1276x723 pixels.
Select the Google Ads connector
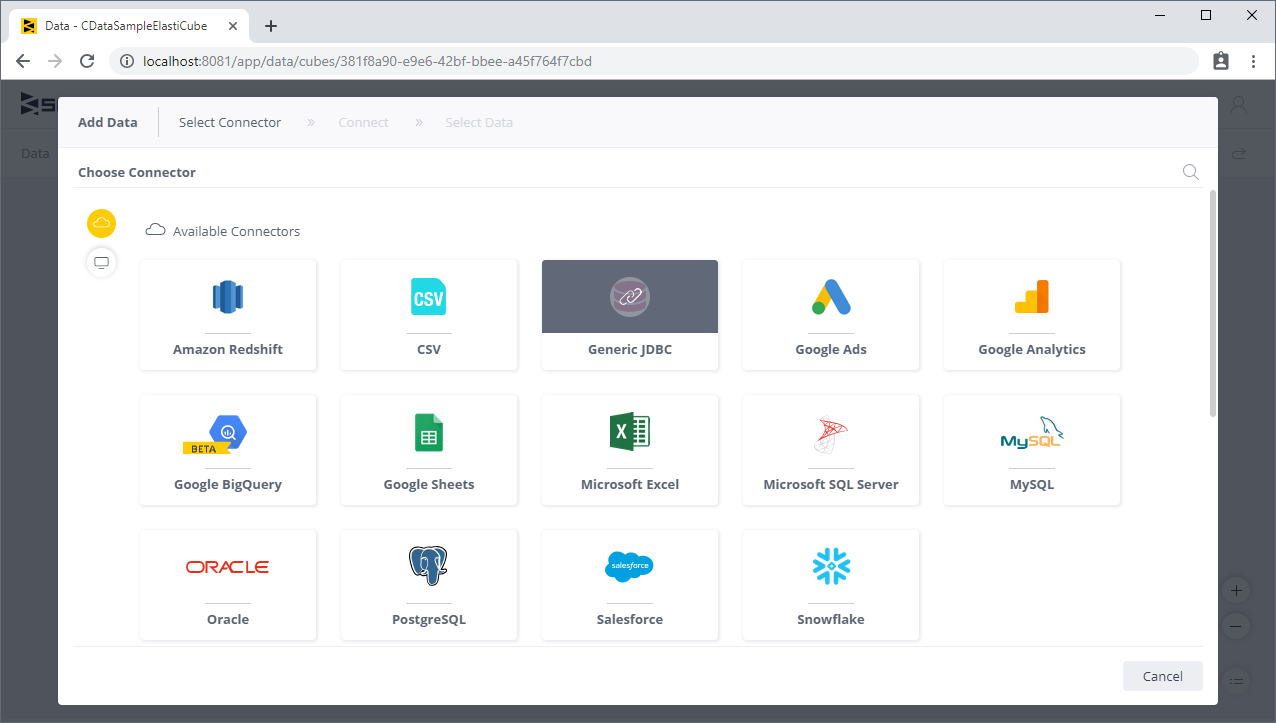831,314
